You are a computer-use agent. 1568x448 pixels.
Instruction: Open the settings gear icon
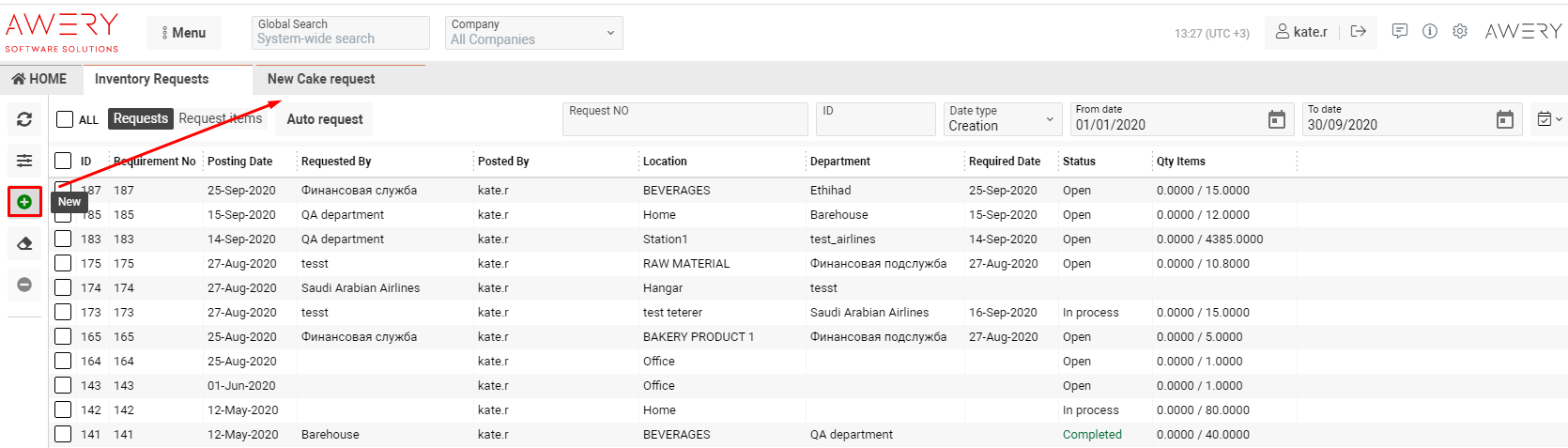click(1459, 31)
